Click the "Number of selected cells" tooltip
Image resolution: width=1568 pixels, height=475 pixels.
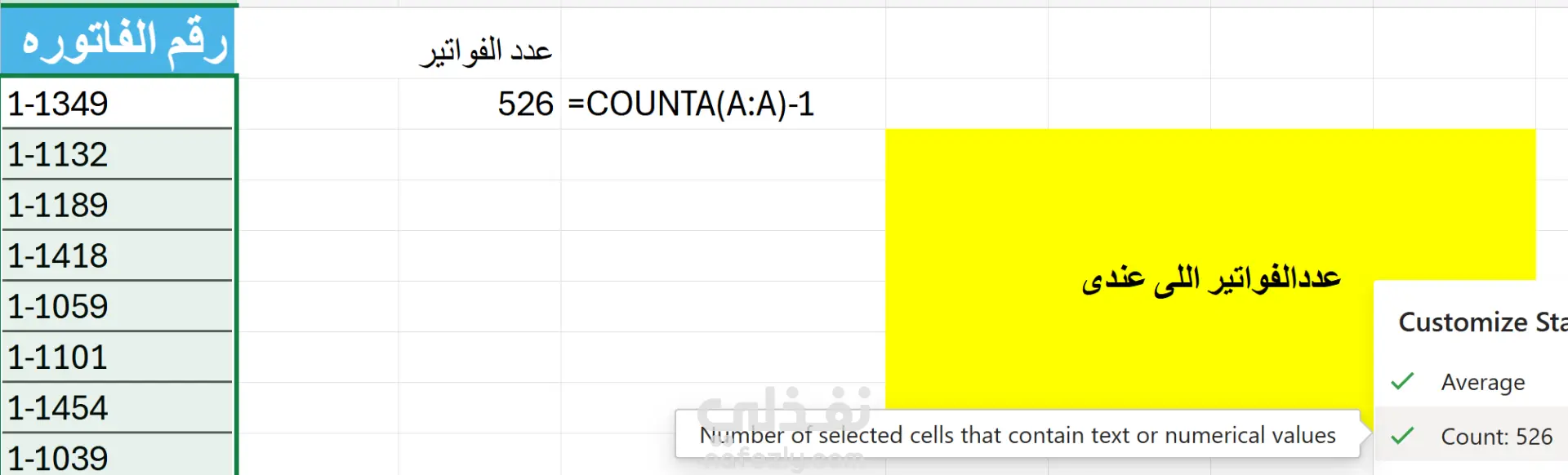click(1017, 435)
